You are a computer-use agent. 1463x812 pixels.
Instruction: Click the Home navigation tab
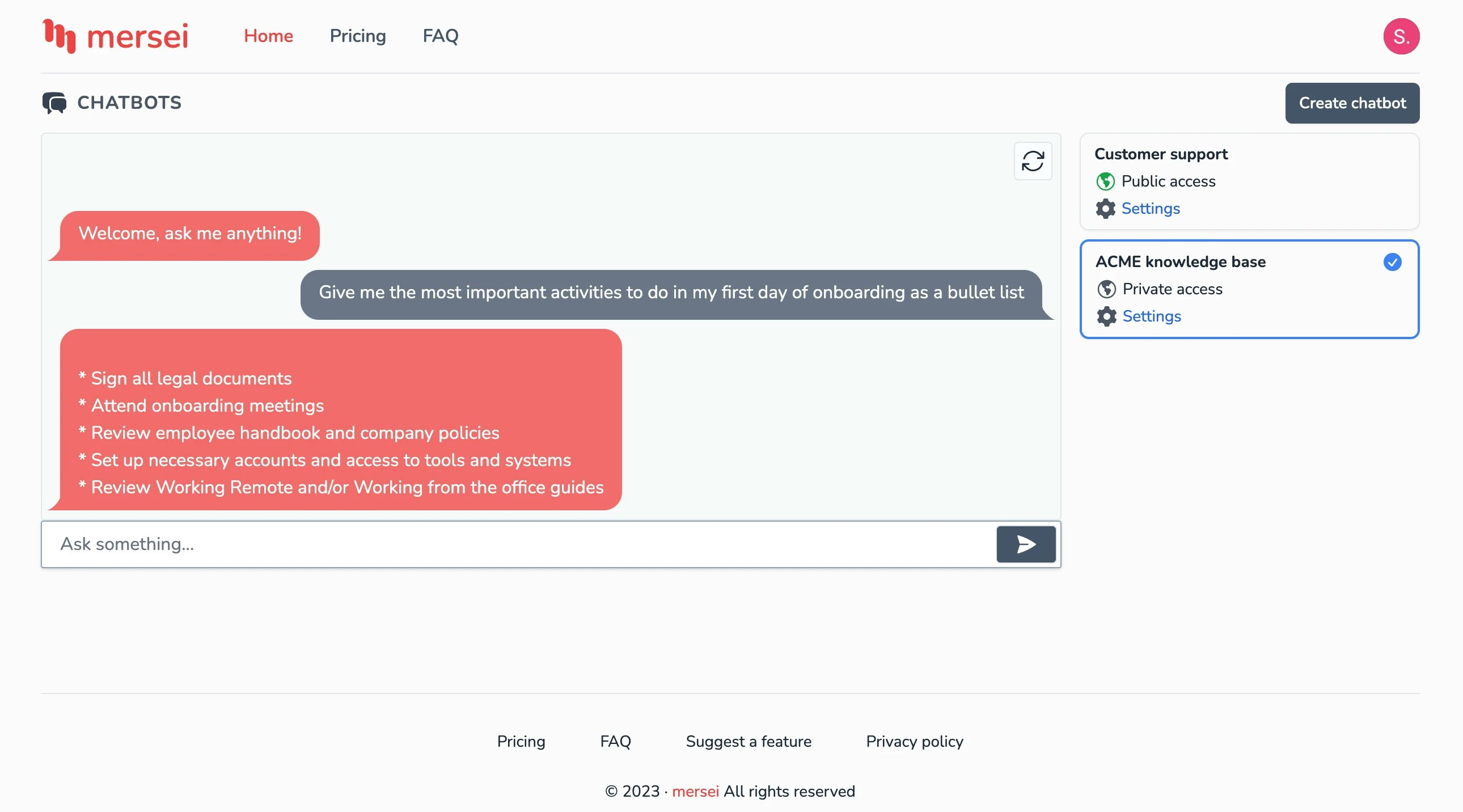268,36
